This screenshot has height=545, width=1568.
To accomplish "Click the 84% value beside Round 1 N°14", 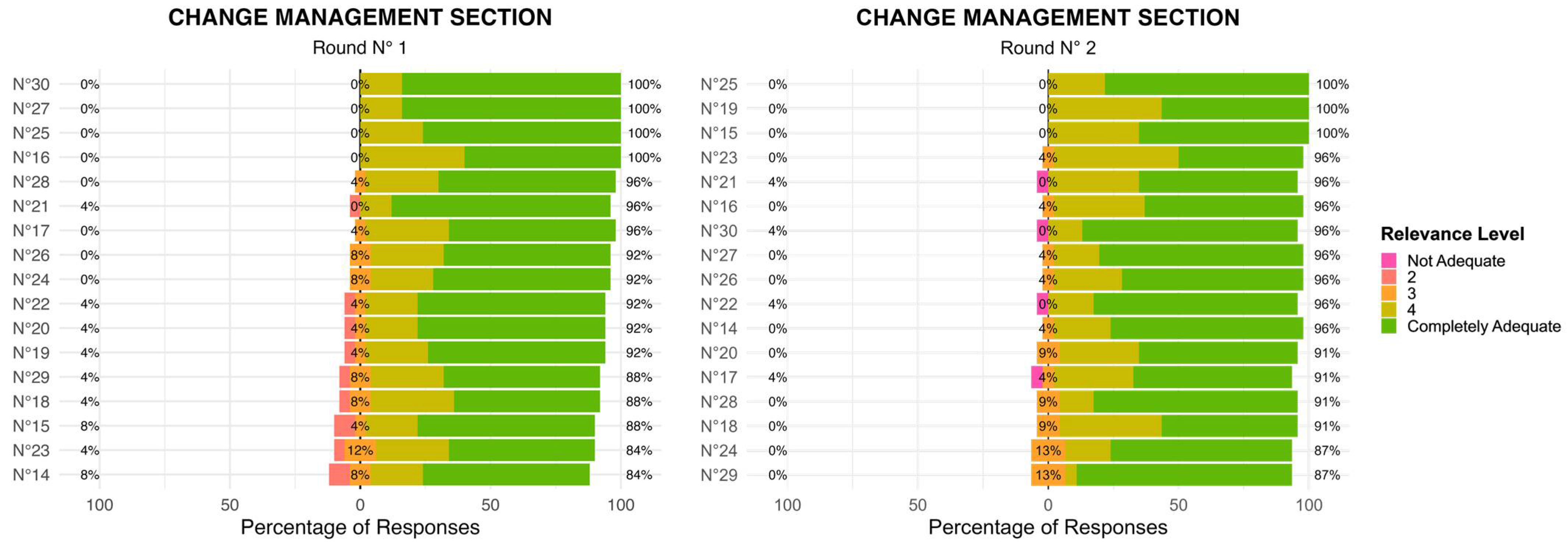I will point(639,474).
